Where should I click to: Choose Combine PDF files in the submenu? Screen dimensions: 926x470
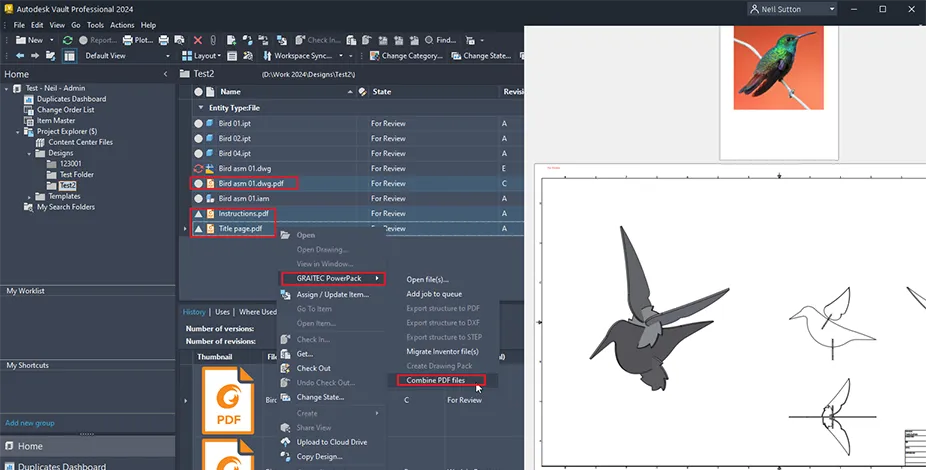coord(436,380)
